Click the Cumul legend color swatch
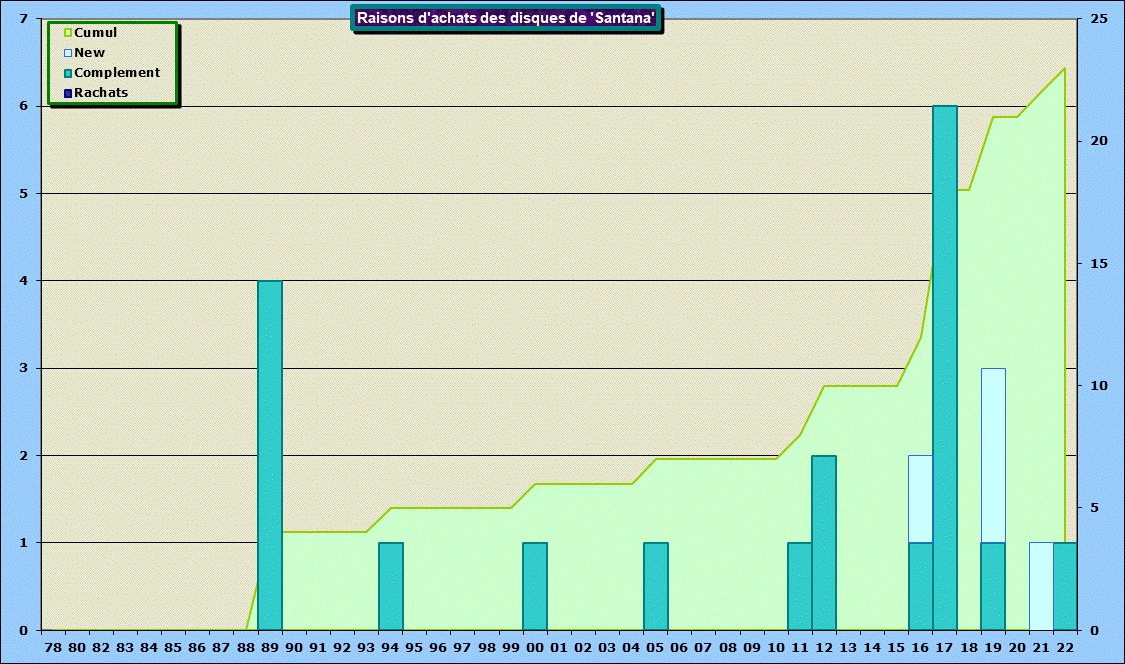 (68, 33)
